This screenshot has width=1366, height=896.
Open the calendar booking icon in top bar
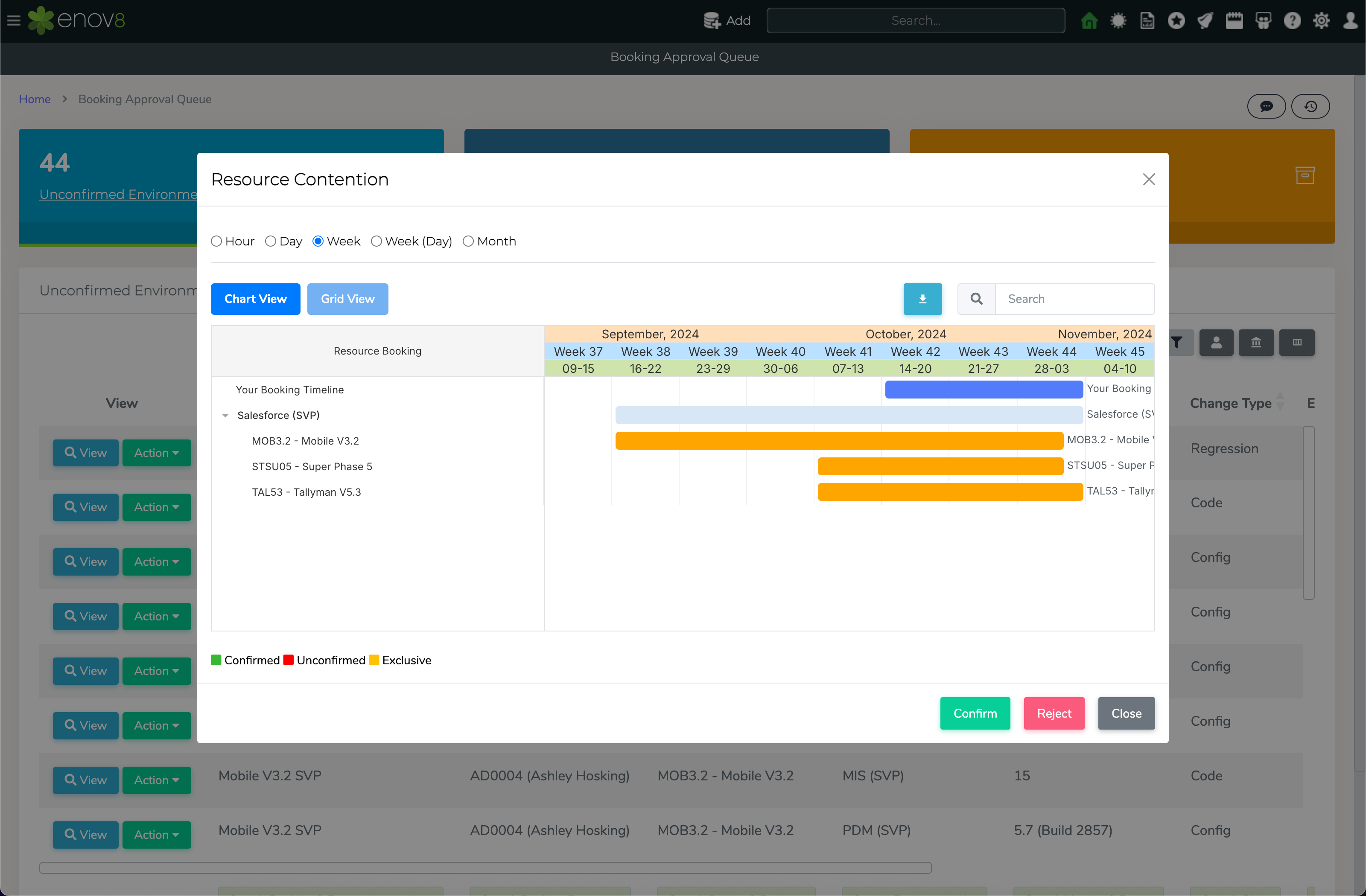pos(1234,20)
